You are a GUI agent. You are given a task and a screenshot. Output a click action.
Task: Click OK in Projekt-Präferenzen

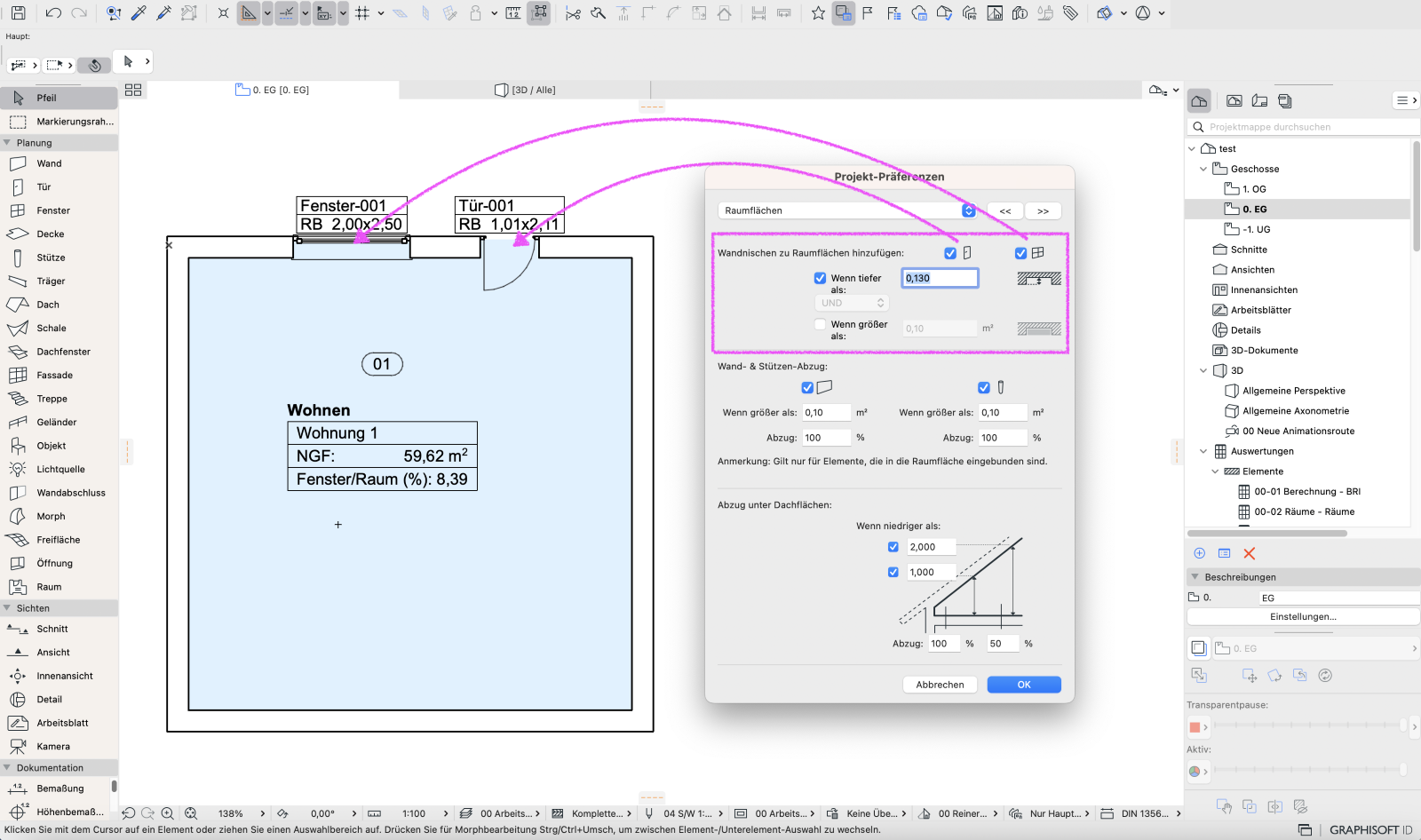[x=1024, y=685]
